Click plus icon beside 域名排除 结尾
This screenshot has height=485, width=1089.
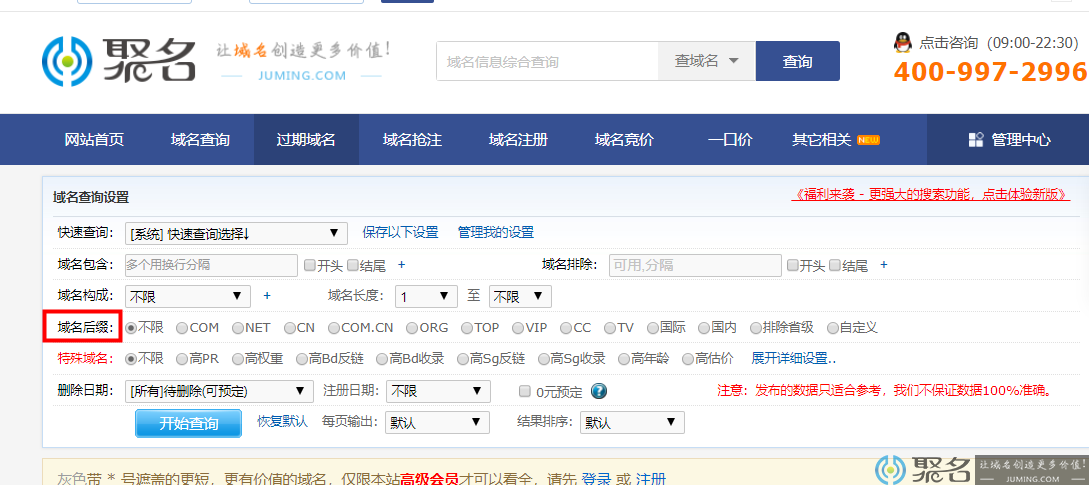coord(883,265)
